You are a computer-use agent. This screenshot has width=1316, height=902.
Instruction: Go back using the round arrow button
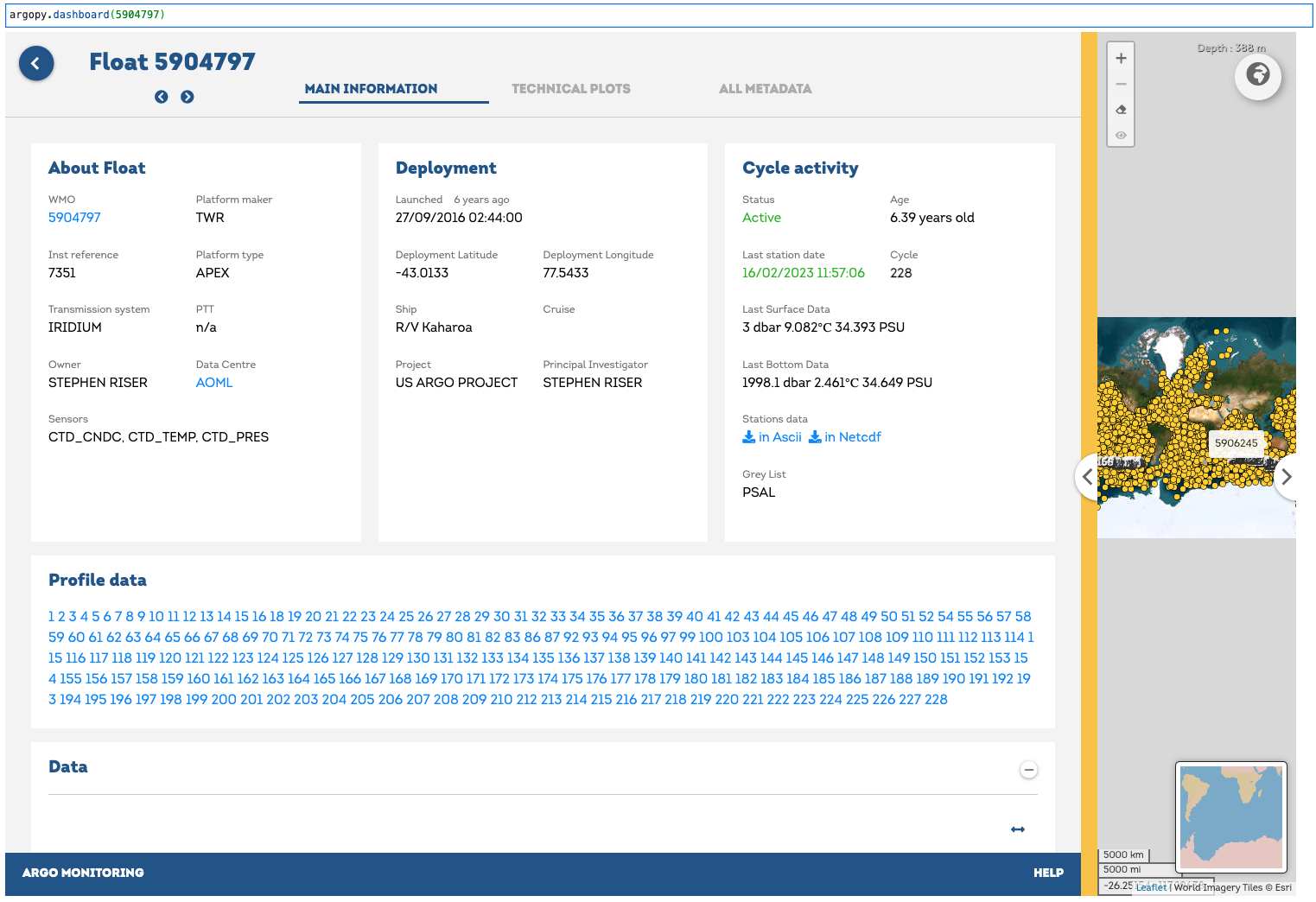tap(36, 63)
